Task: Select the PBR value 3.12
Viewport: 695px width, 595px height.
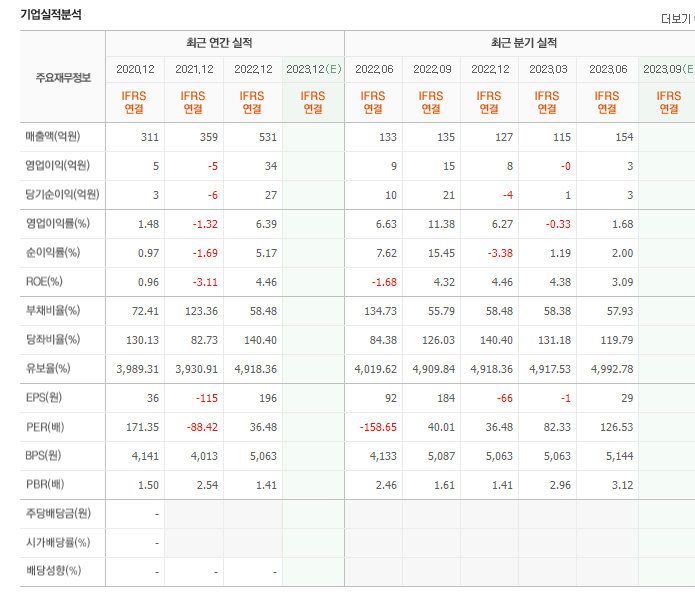Action: 622,485
